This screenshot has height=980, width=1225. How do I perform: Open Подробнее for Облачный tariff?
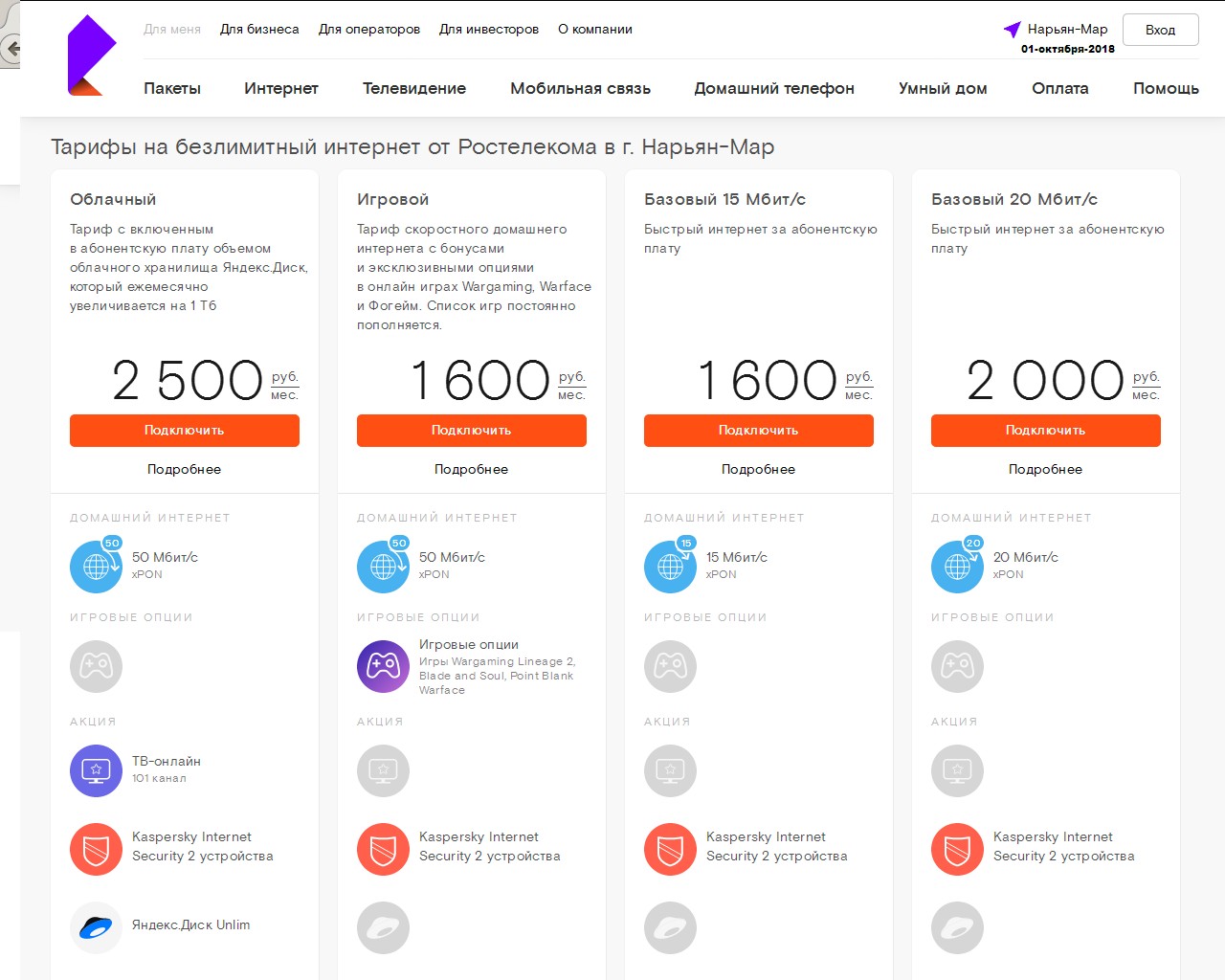tap(184, 469)
